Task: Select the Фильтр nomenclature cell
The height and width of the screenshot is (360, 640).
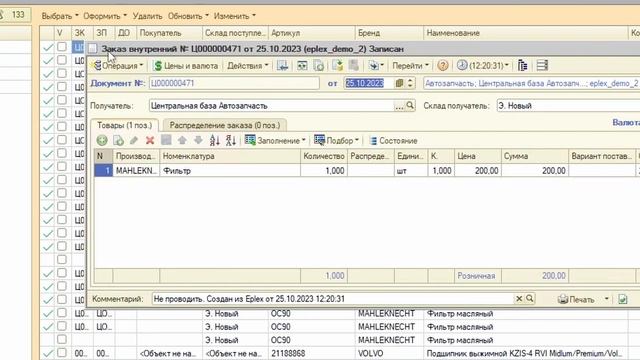Action: point(230,171)
